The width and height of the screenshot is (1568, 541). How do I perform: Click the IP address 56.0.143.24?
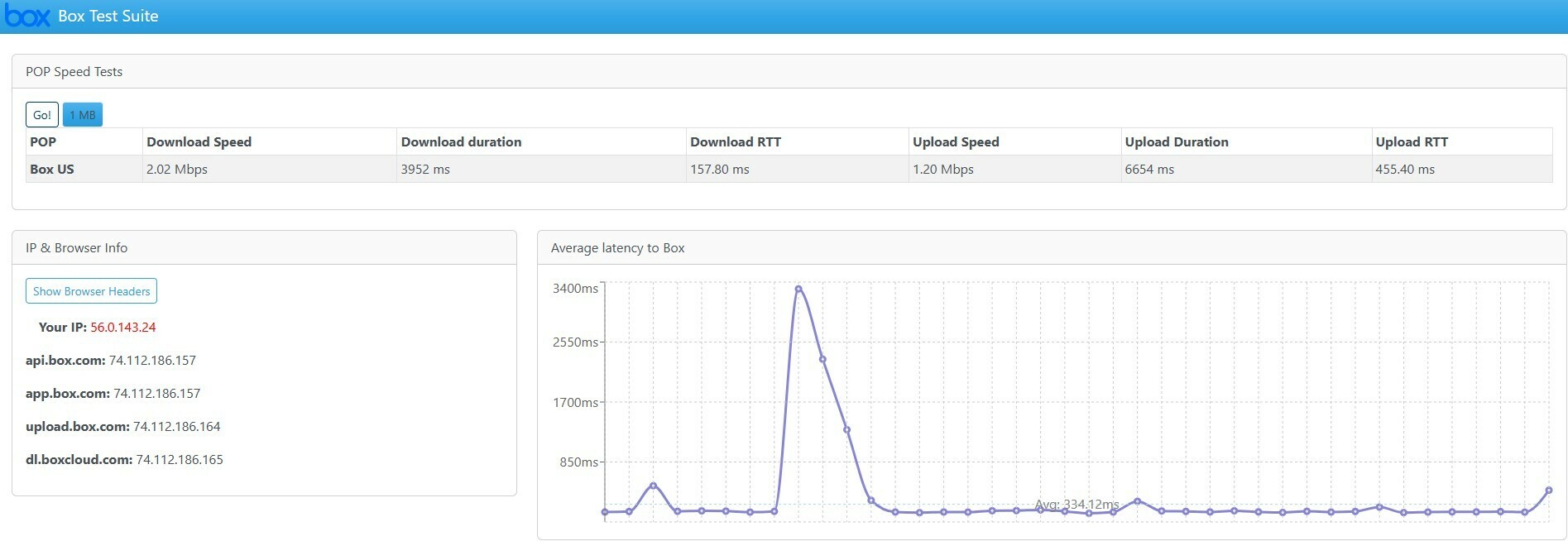coord(123,327)
